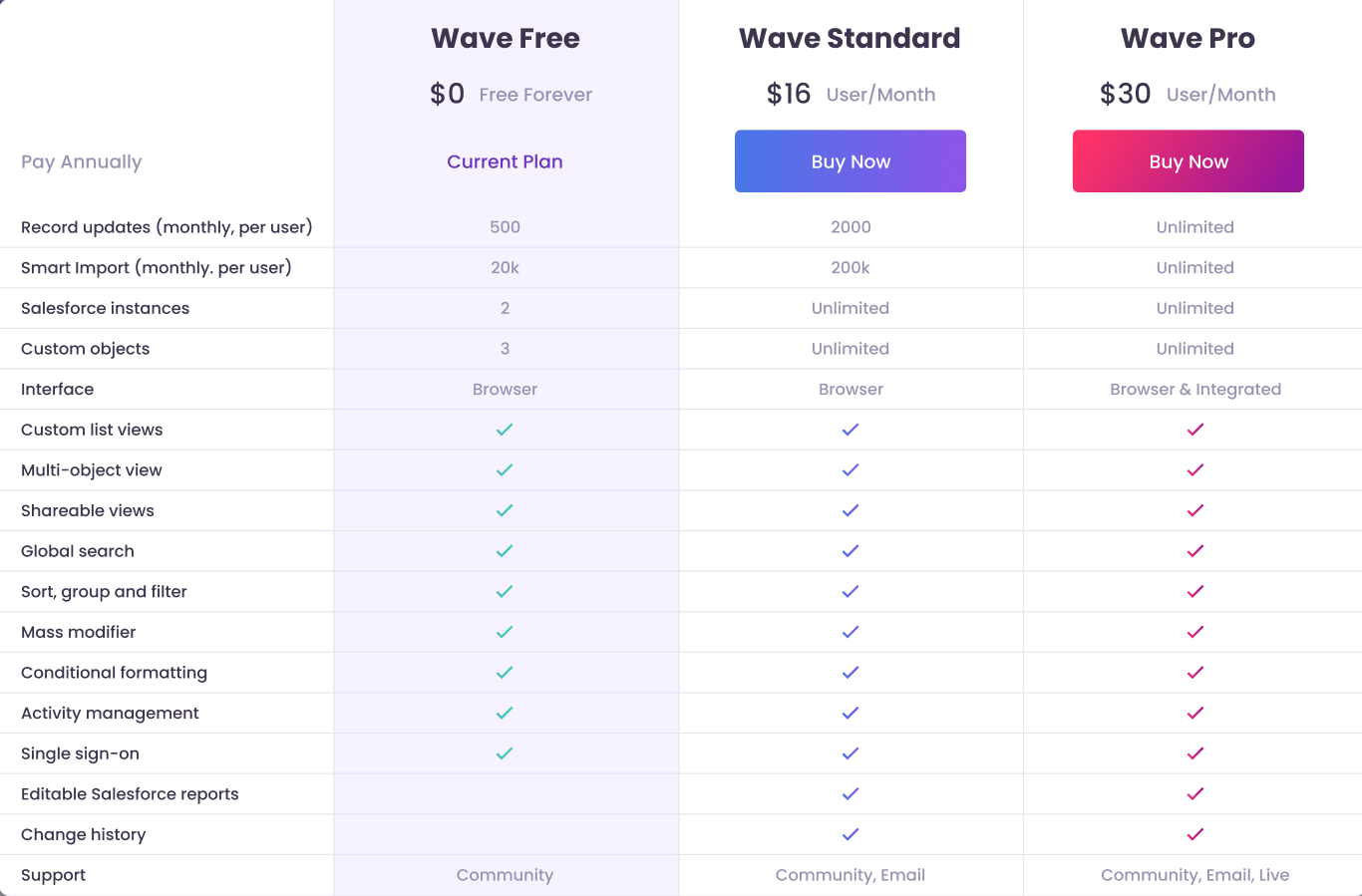
Task: Click Wave Standard checkmark for Editable Salesforce reports
Action: pos(851,794)
